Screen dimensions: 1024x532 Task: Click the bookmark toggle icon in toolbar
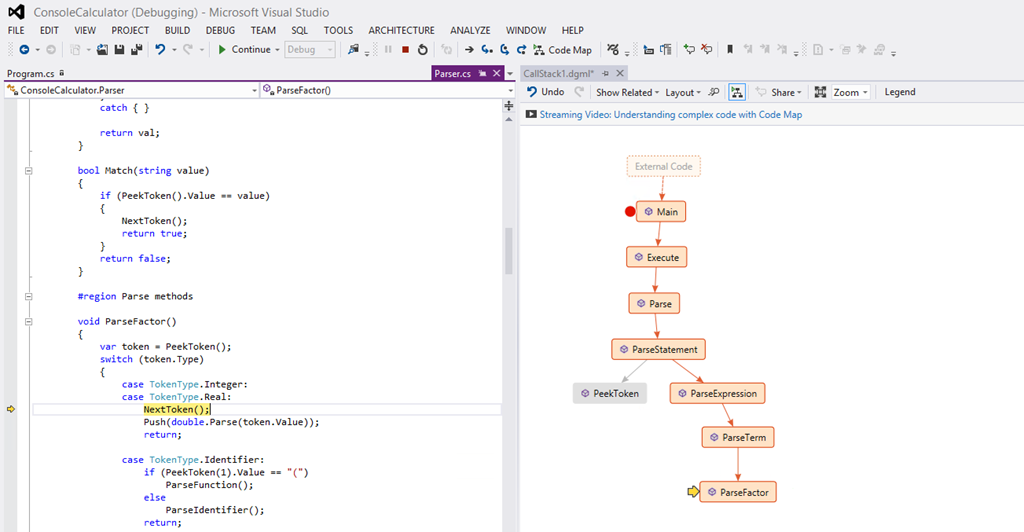click(730, 49)
